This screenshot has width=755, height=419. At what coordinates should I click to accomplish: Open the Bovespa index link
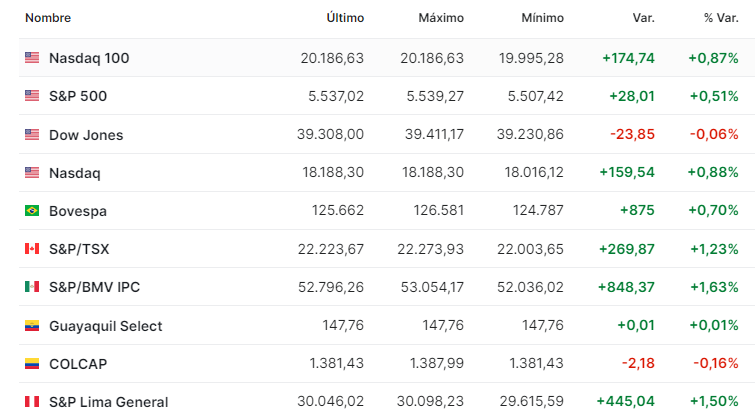point(78,211)
